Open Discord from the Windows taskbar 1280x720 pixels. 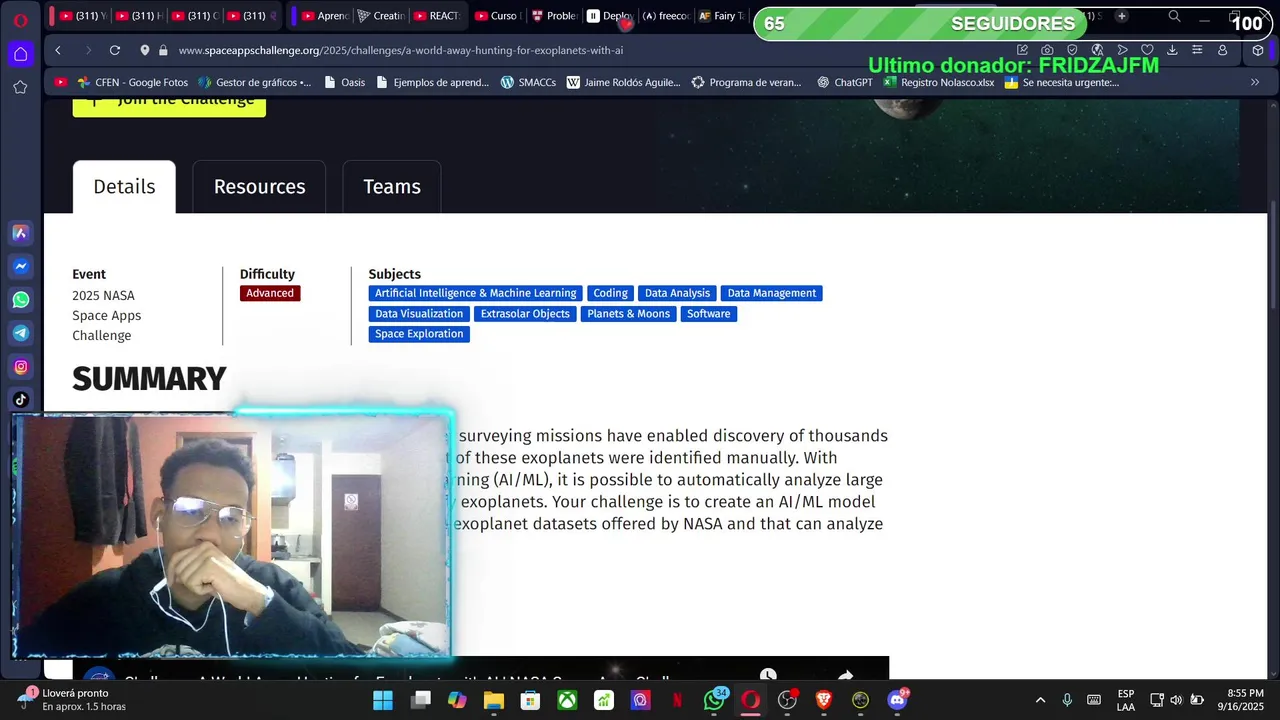897,700
